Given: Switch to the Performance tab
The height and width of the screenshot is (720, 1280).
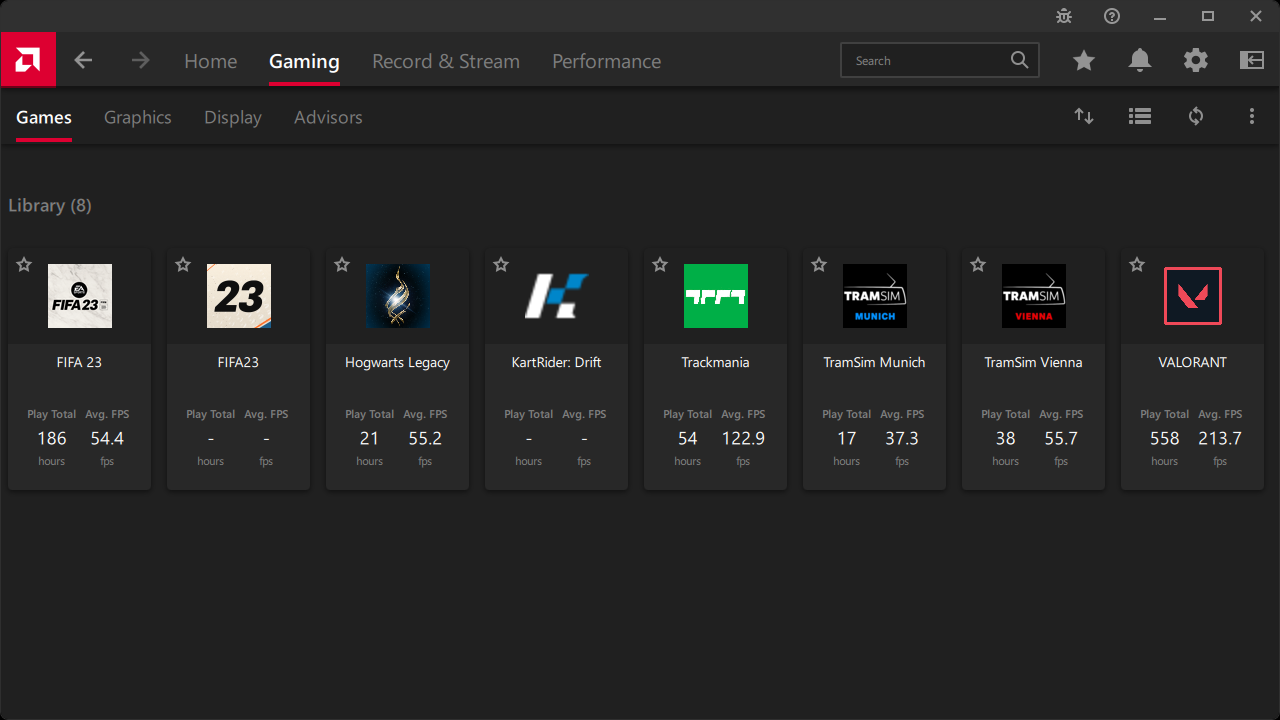Looking at the screenshot, I should (x=606, y=61).
